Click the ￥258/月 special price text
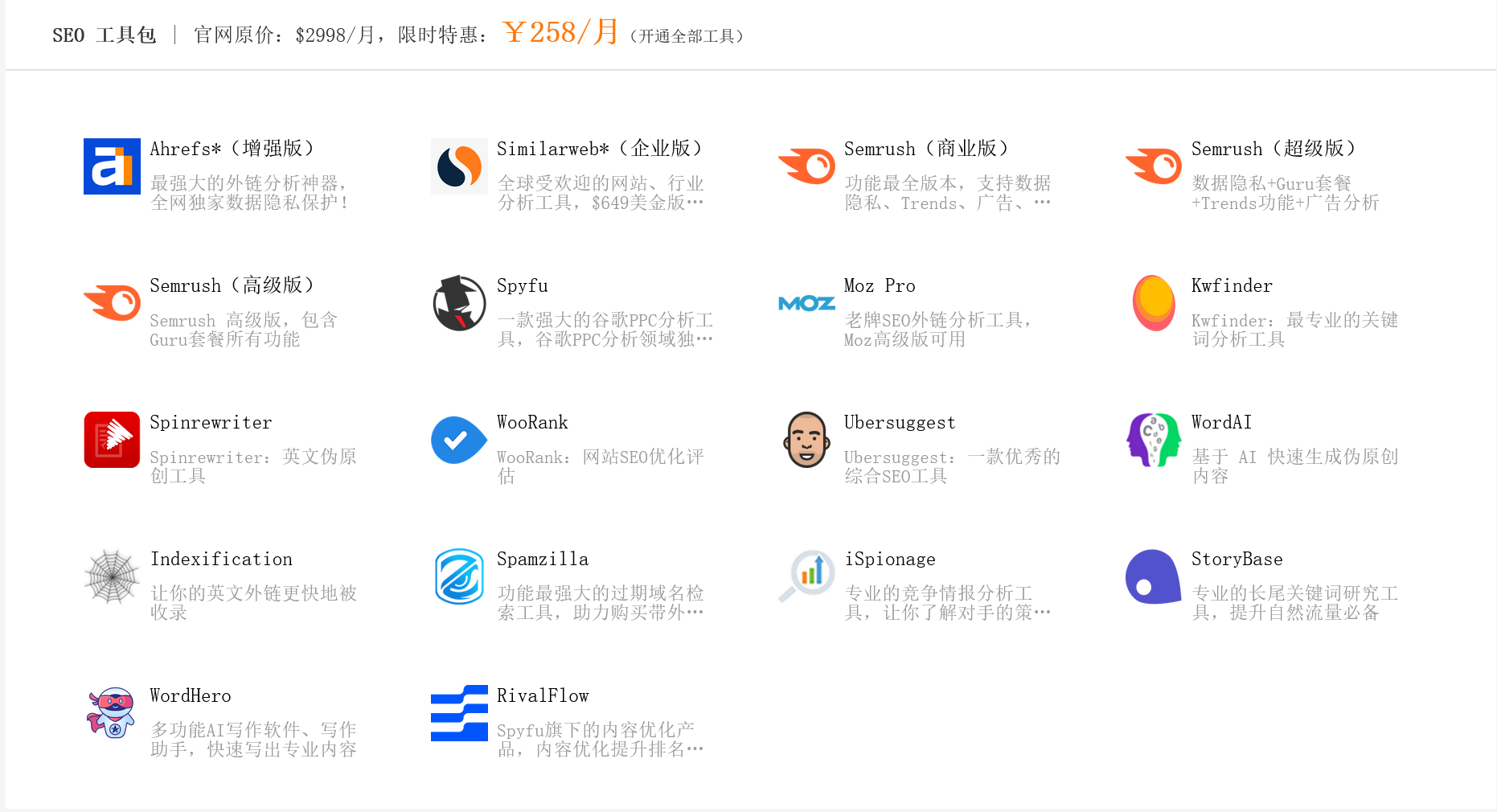The image size is (1497, 812). (560, 31)
